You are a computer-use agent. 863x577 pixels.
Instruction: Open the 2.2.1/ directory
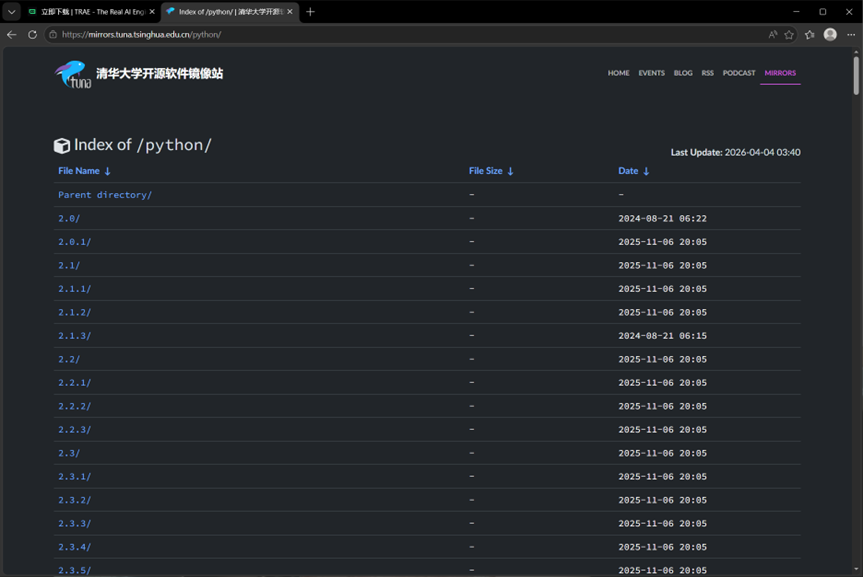coord(75,383)
